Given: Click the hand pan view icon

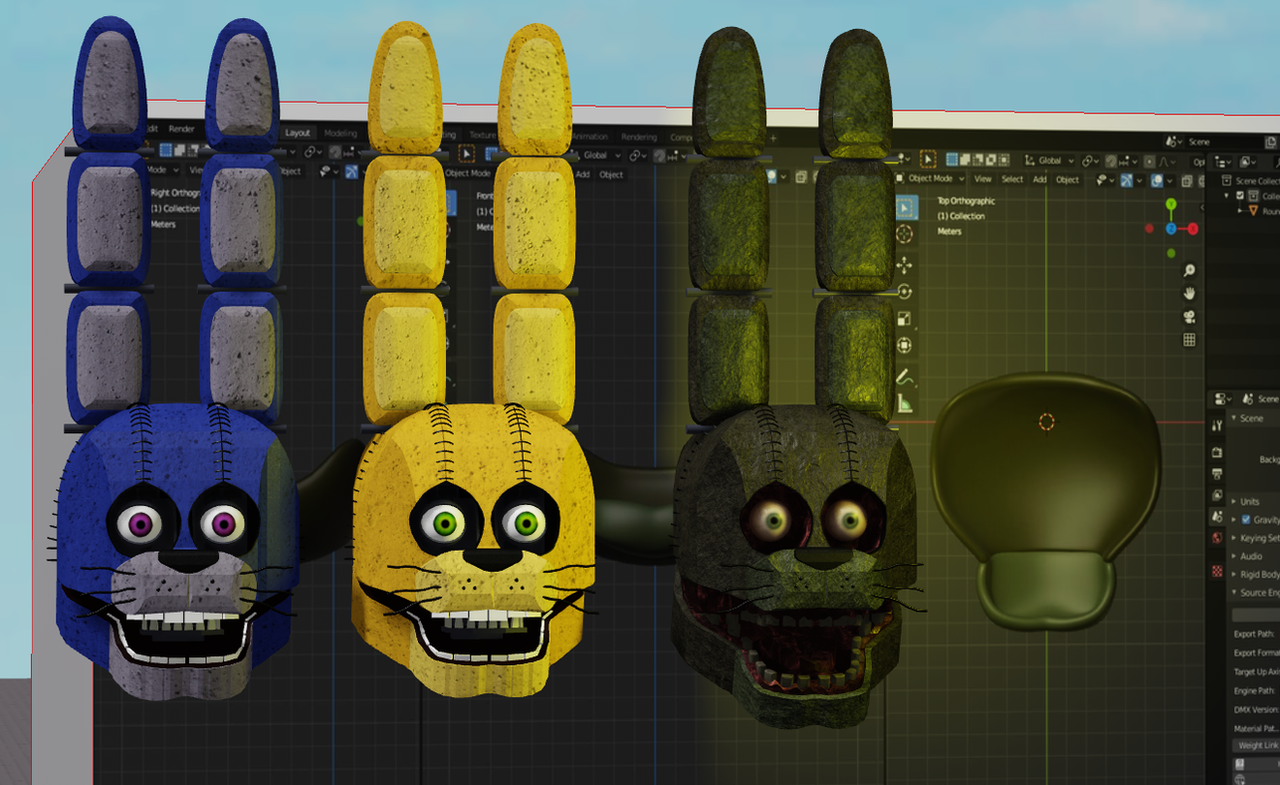Looking at the screenshot, I should tap(1189, 293).
